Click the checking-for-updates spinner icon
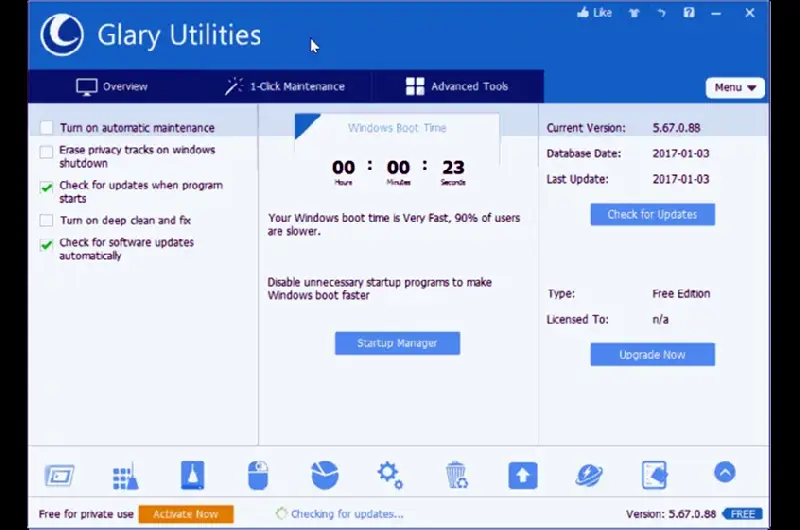The height and width of the screenshot is (530, 800). [281, 514]
